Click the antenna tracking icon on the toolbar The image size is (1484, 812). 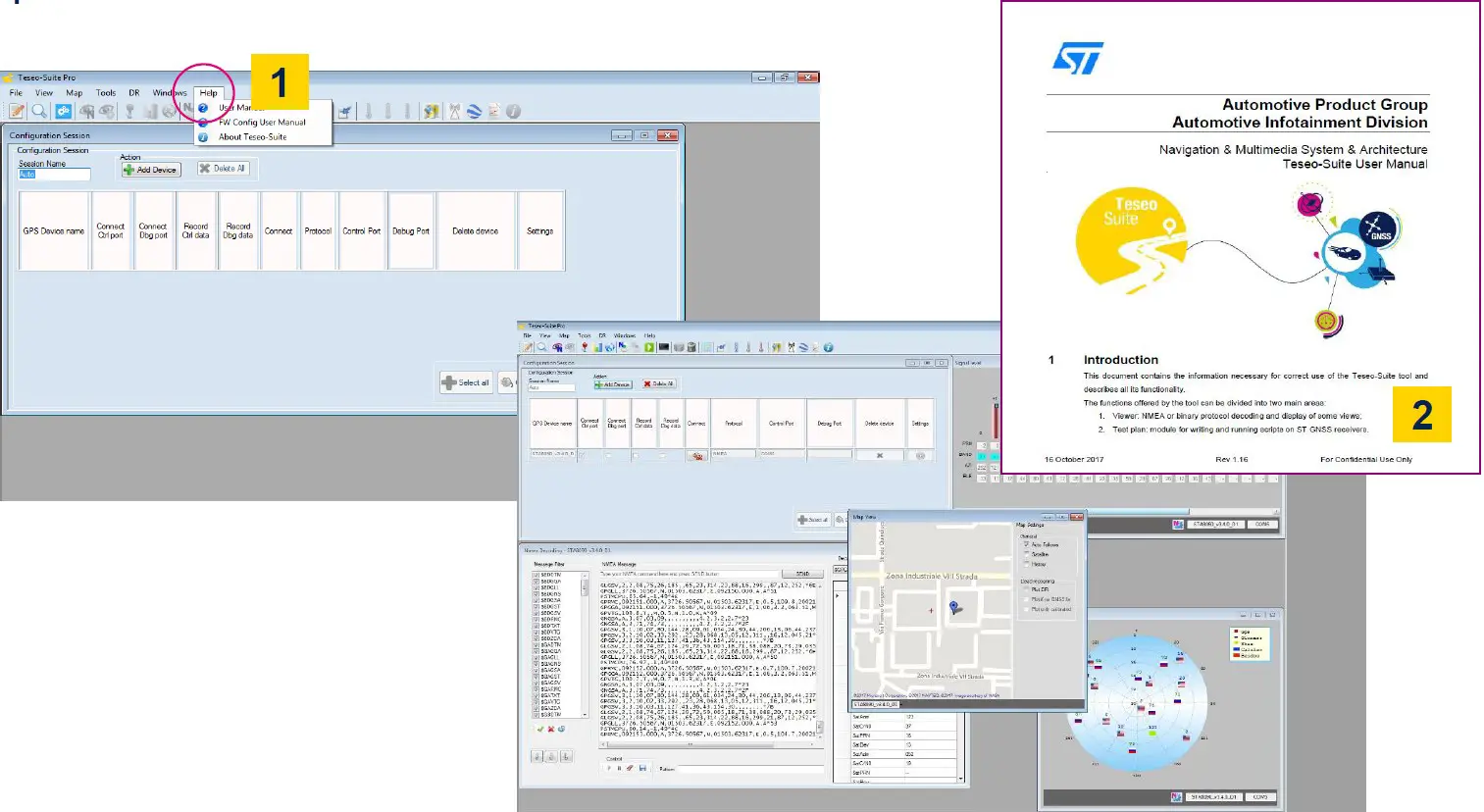coord(452,111)
